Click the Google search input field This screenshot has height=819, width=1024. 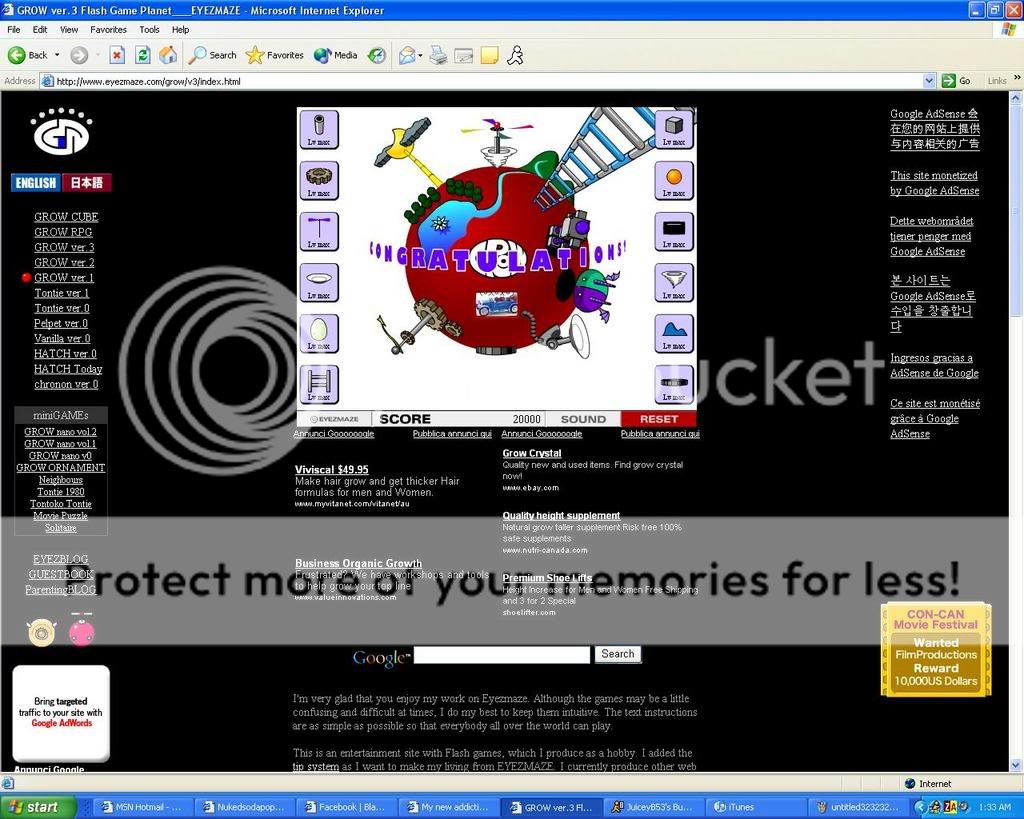pyautogui.click(x=502, y=655)
